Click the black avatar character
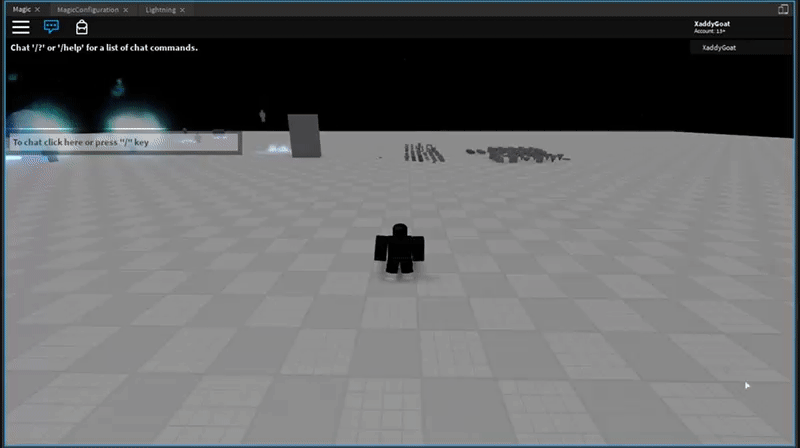 [399, 250]
